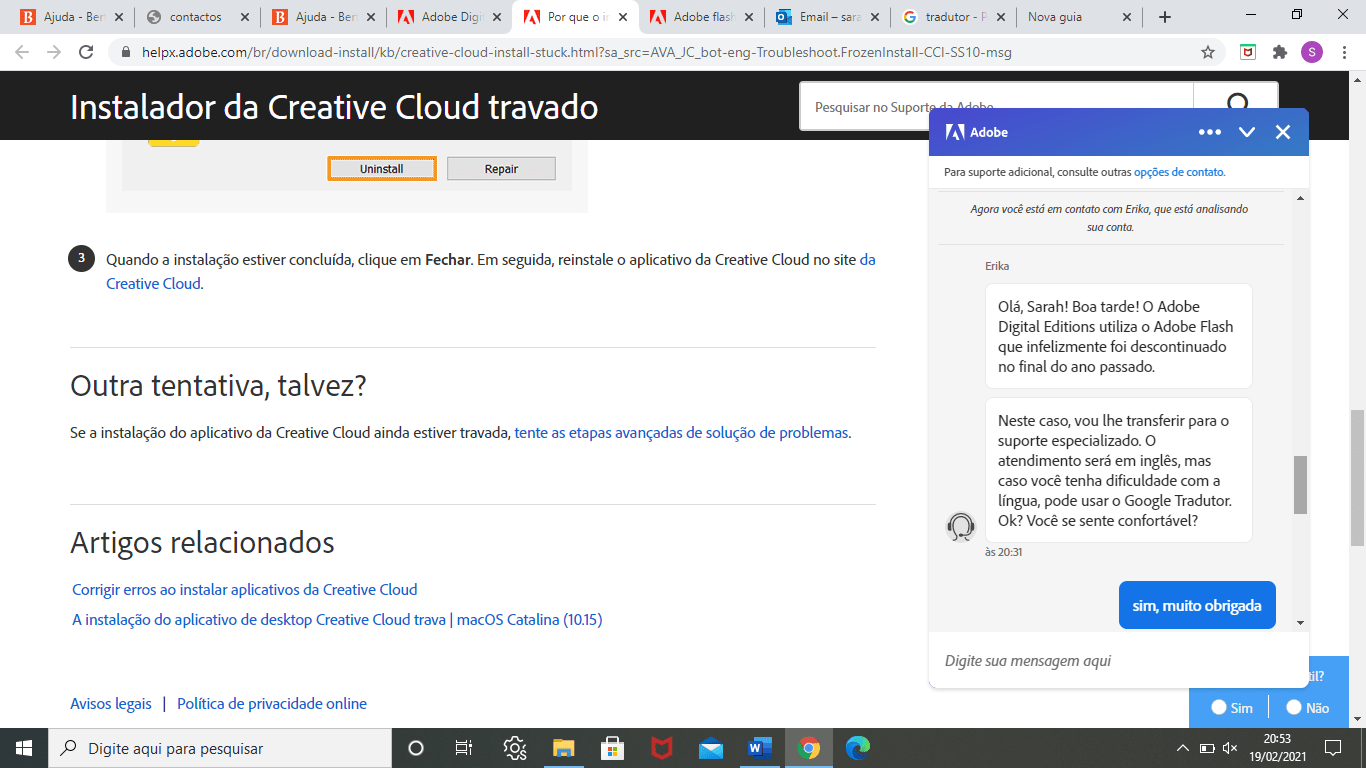Click the 'Pesquisar no Suporte da Adobe' field

pyautogui.click(x=996, y=106)
